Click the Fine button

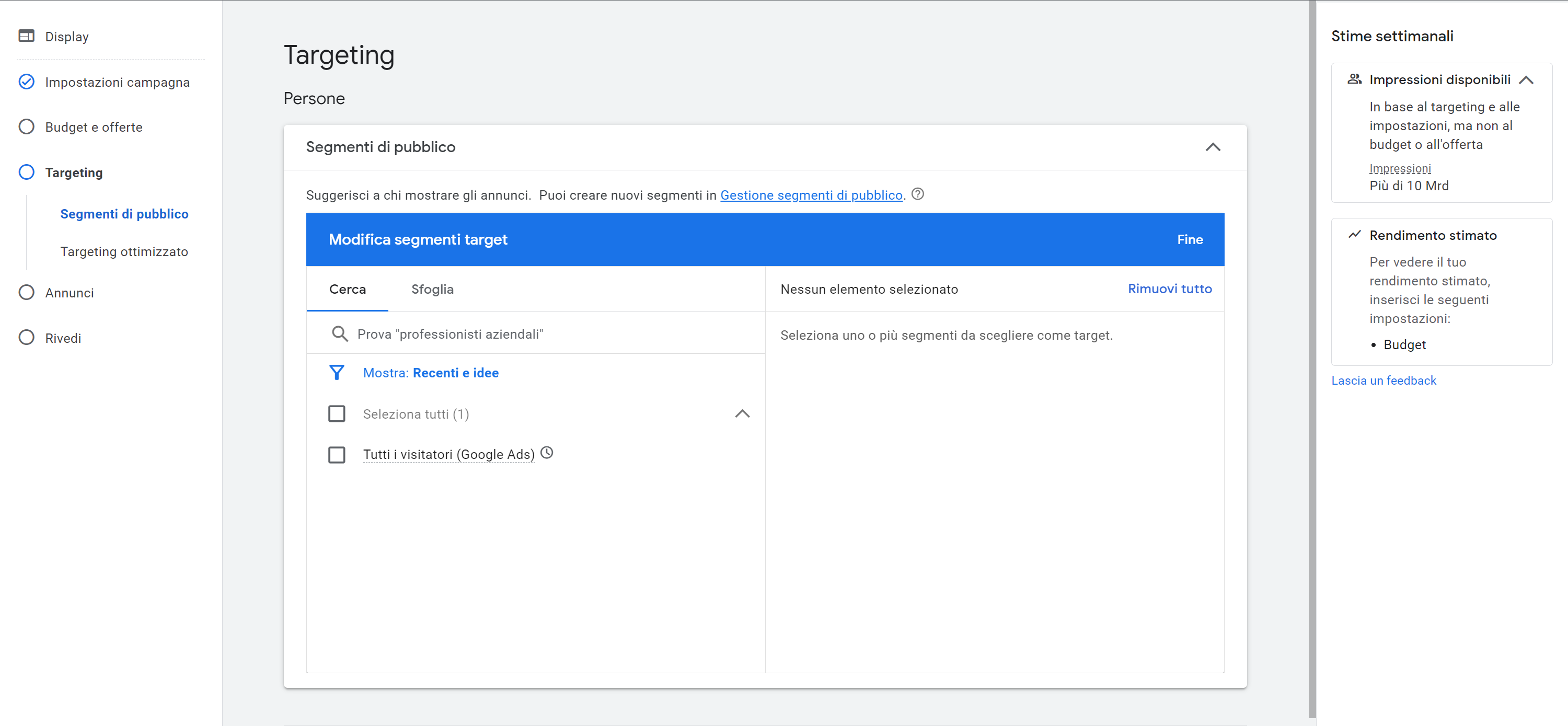1190,240
